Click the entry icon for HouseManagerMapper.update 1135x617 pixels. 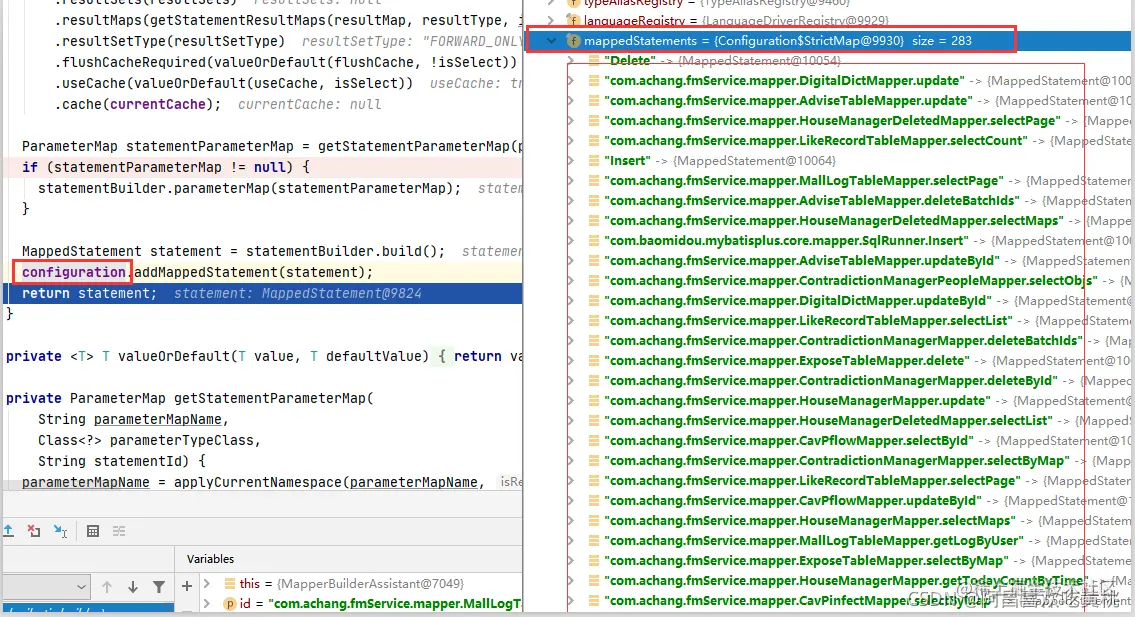click(x=594, y=400)
